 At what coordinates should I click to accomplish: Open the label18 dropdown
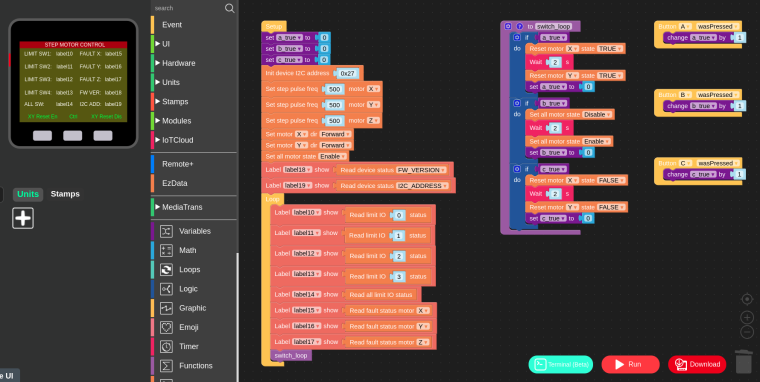point(298,170)
